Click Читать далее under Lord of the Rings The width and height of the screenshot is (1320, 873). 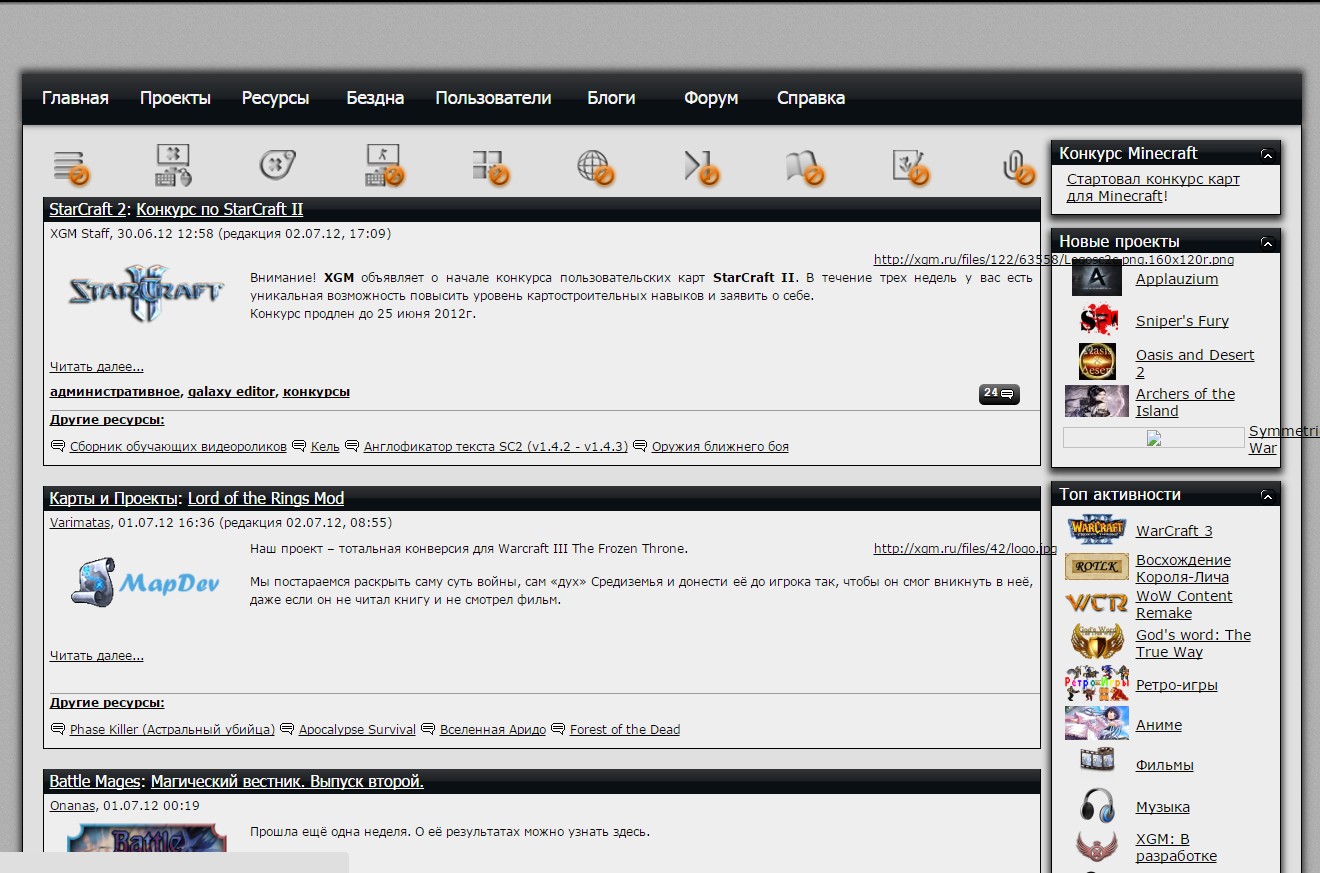tap(97, 656)
